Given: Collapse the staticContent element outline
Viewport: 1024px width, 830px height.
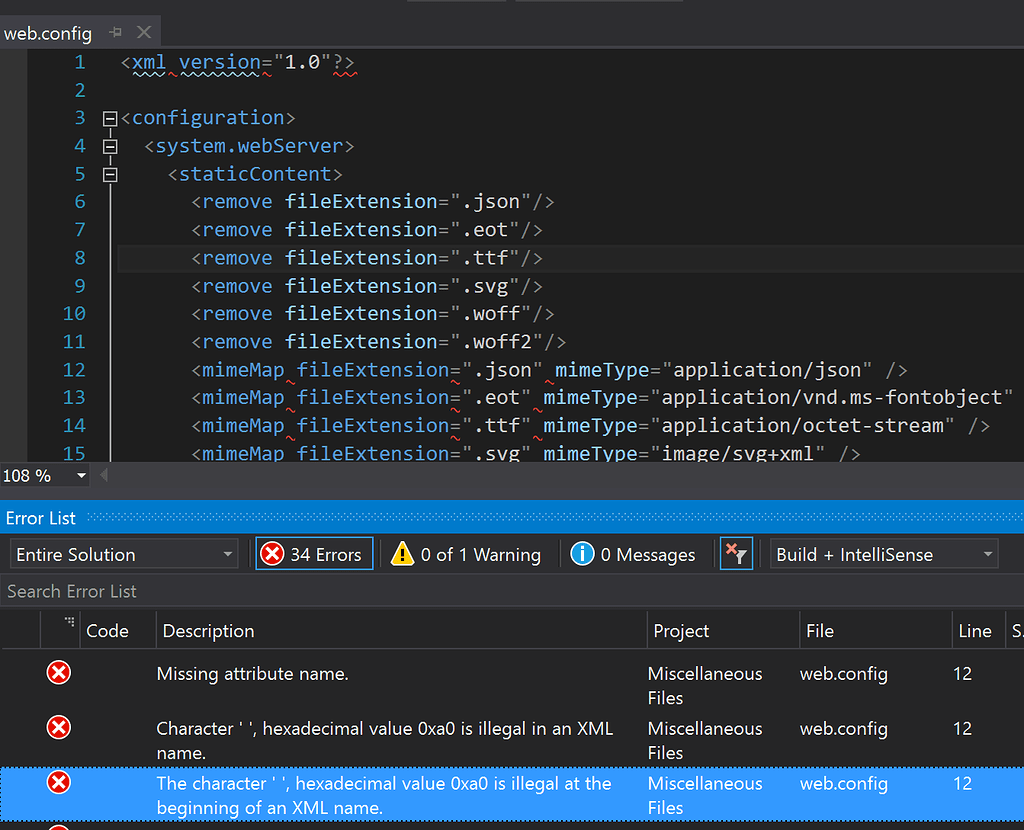Looking at the screenshot, I should point(110,174).
